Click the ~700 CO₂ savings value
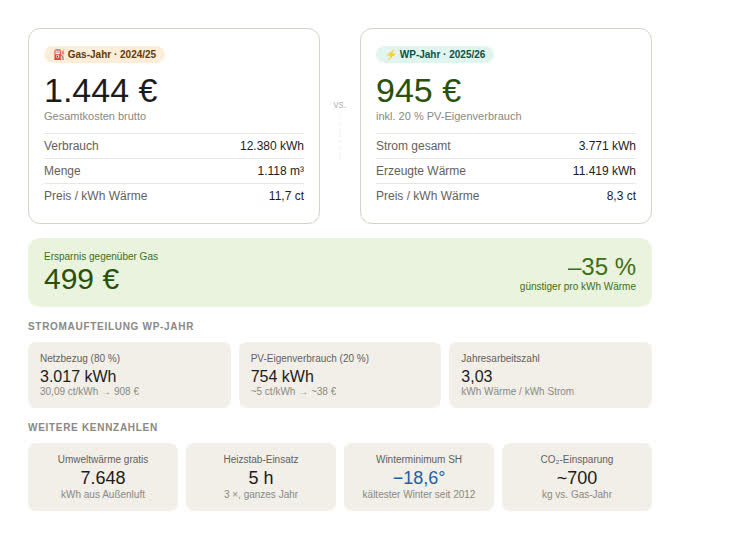The image size is (736, 539). pyautogui.click(x=576, y=478)
